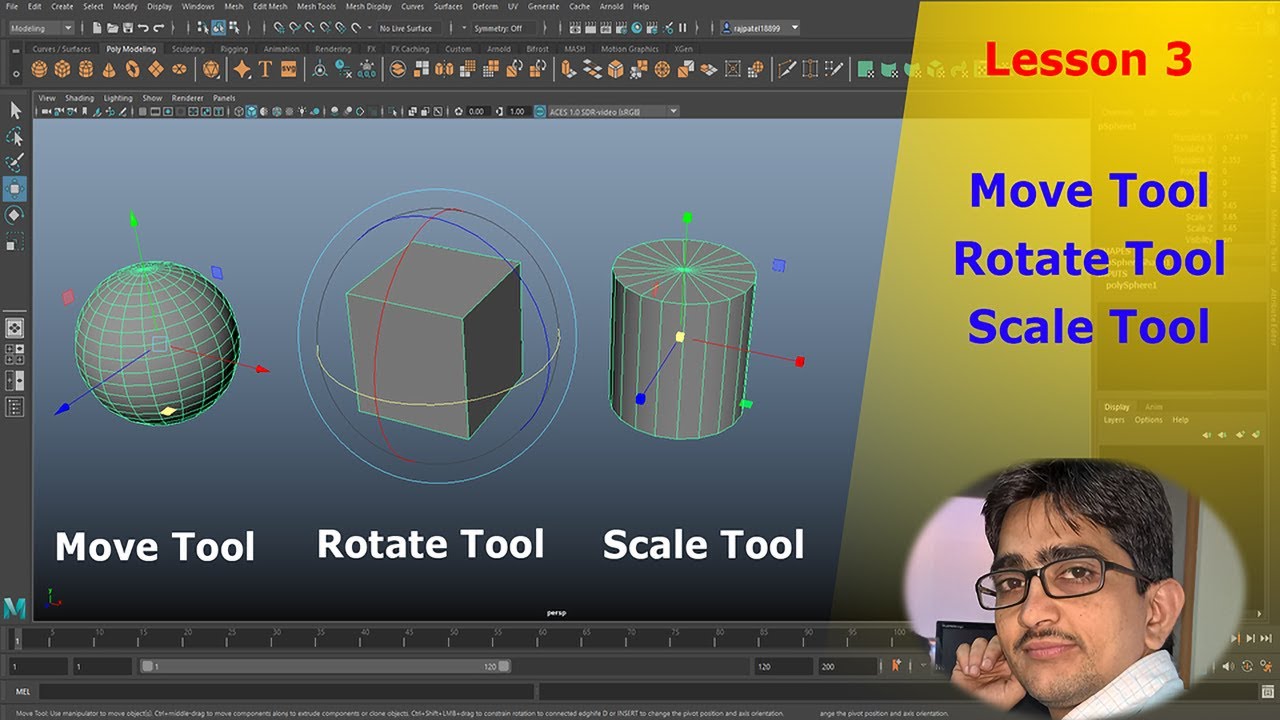Select the Move tool in the toolbox
This screenshot has height=720, width=1280.
click(15, 189)
